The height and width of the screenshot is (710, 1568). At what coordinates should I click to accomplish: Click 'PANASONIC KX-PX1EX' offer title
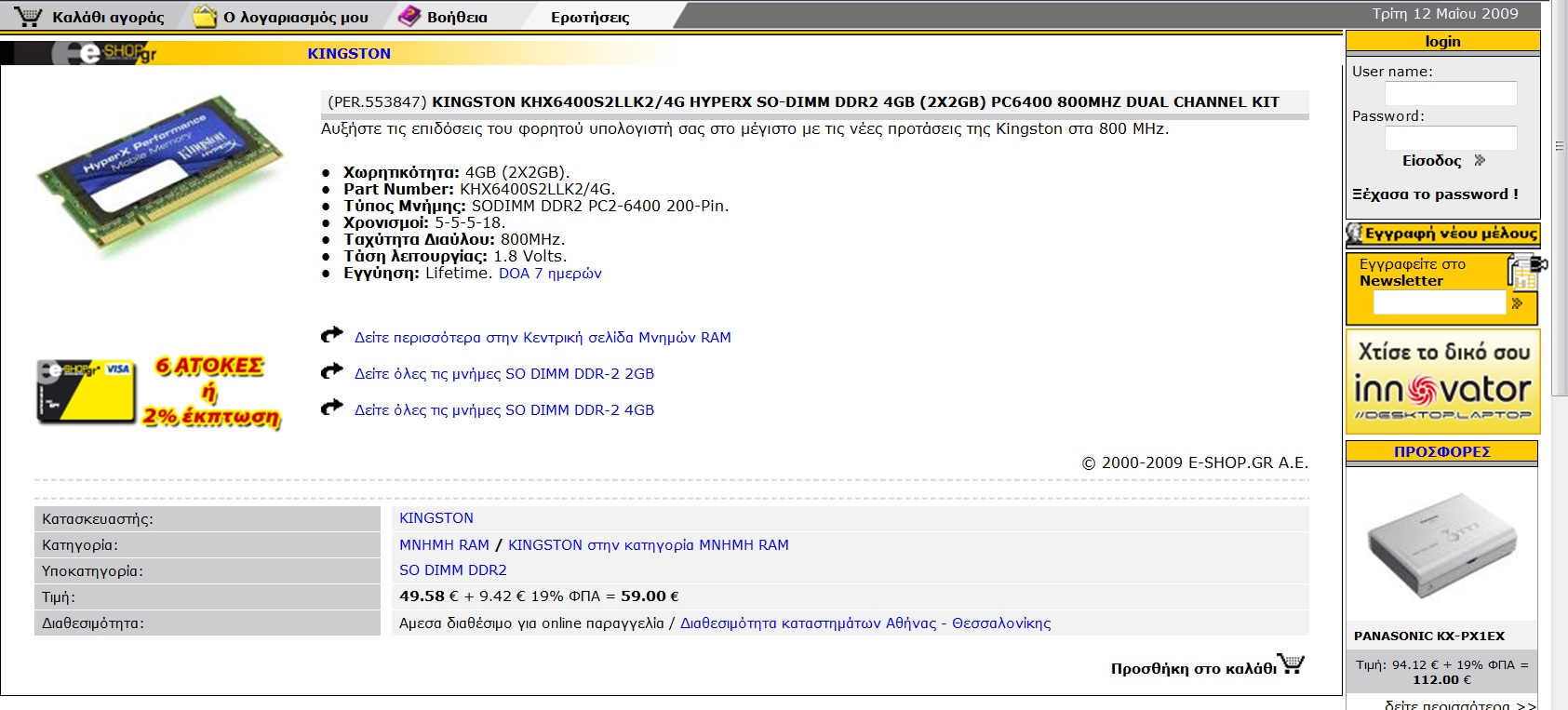point(1429,636)
